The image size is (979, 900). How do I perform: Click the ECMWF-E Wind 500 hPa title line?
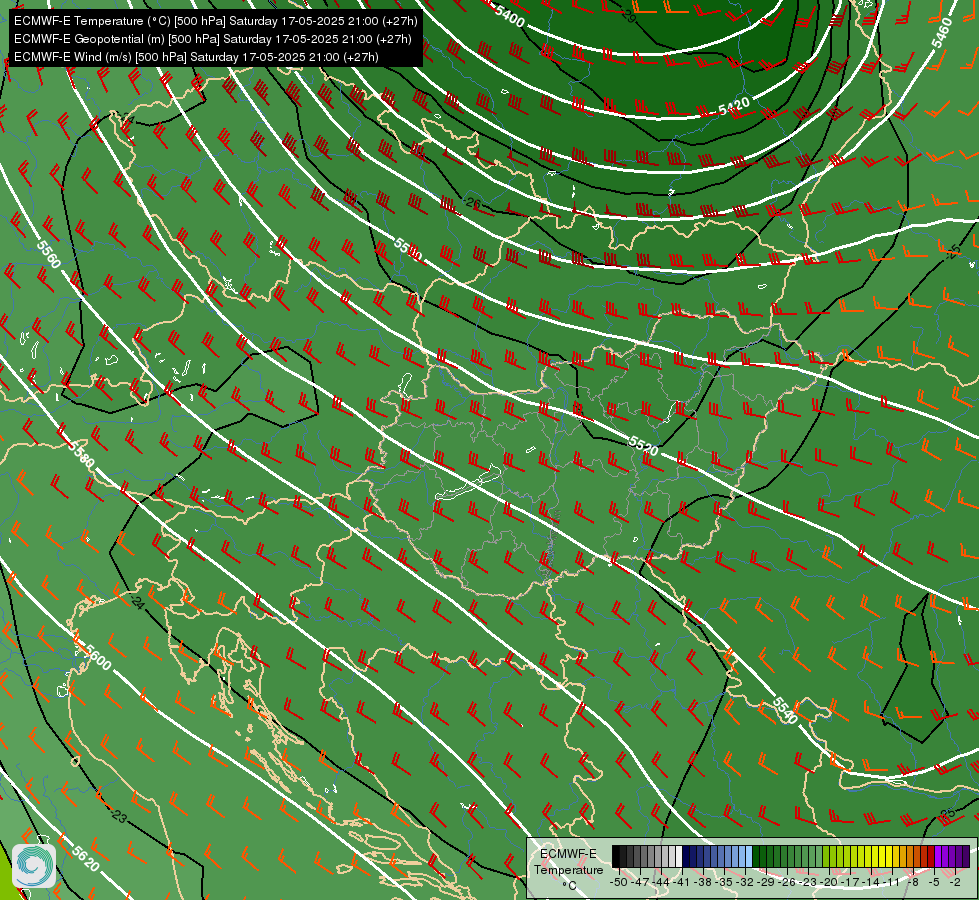click(196, 57)
